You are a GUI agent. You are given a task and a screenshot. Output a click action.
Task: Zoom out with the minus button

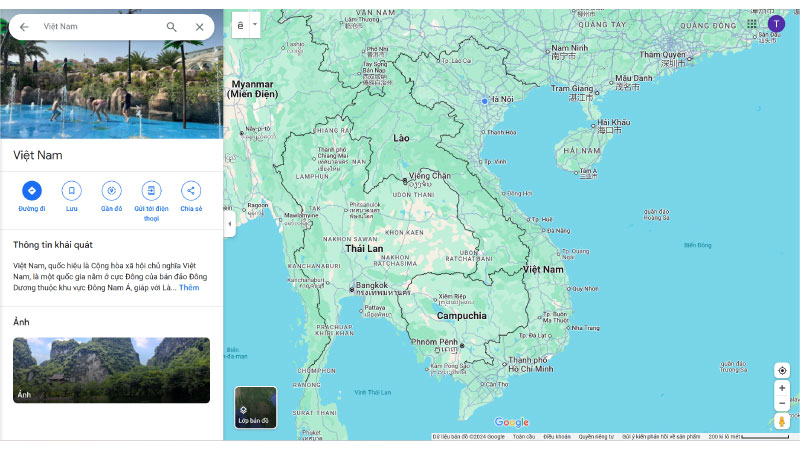click(x=782, y=404)
